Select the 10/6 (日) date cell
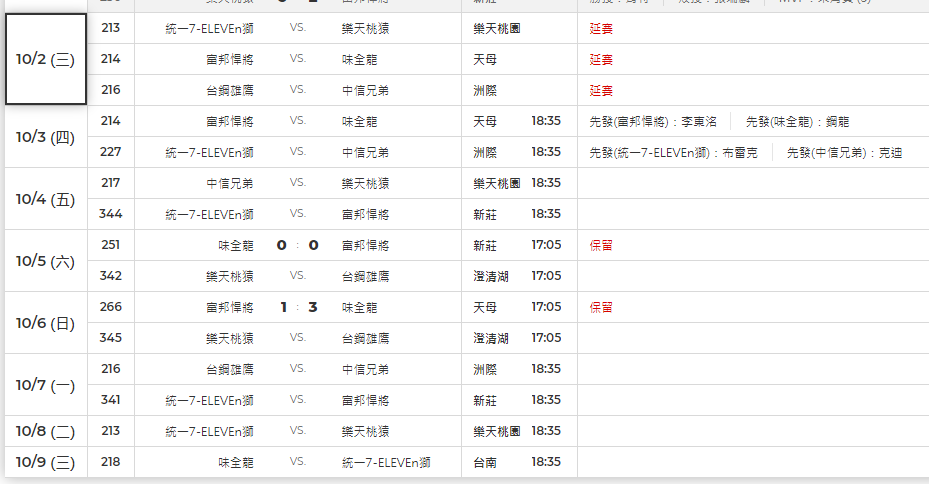 click(46, 323)
